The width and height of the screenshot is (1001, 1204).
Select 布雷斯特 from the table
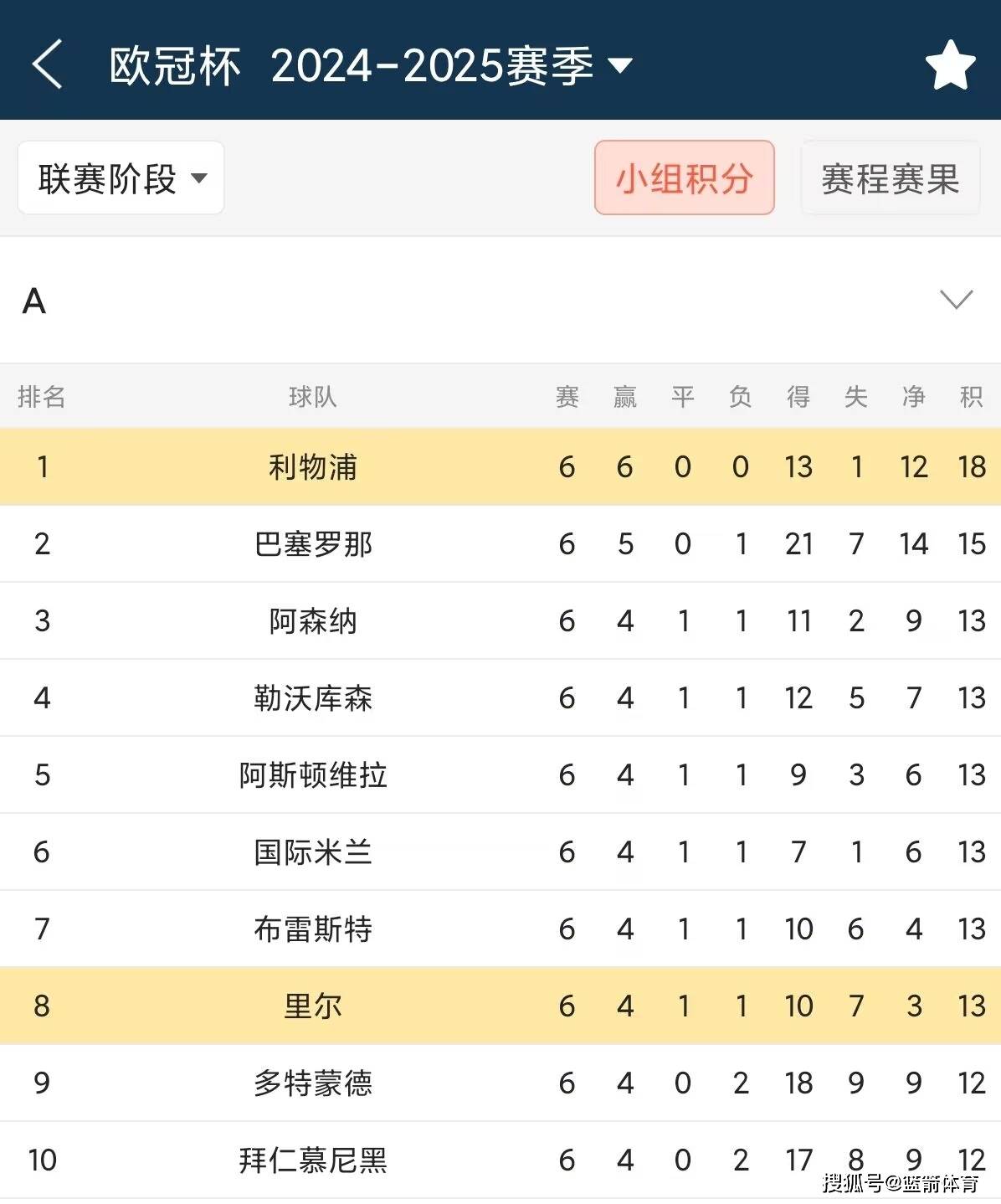[312, 929]
